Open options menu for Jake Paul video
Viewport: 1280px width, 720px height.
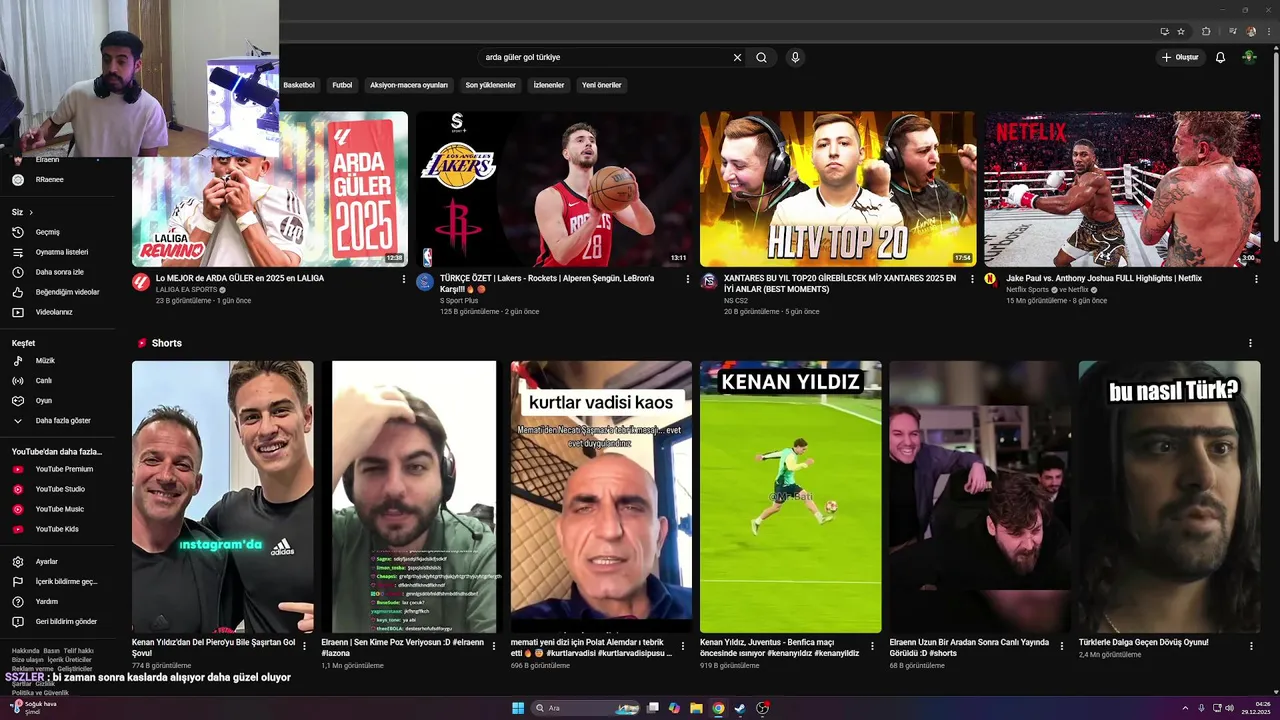pos(1256,279)
